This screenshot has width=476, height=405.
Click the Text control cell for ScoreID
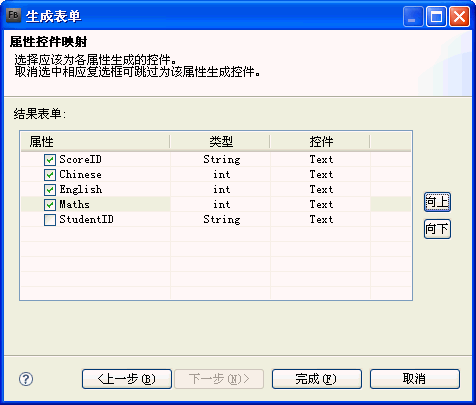[x=320, y=160]
